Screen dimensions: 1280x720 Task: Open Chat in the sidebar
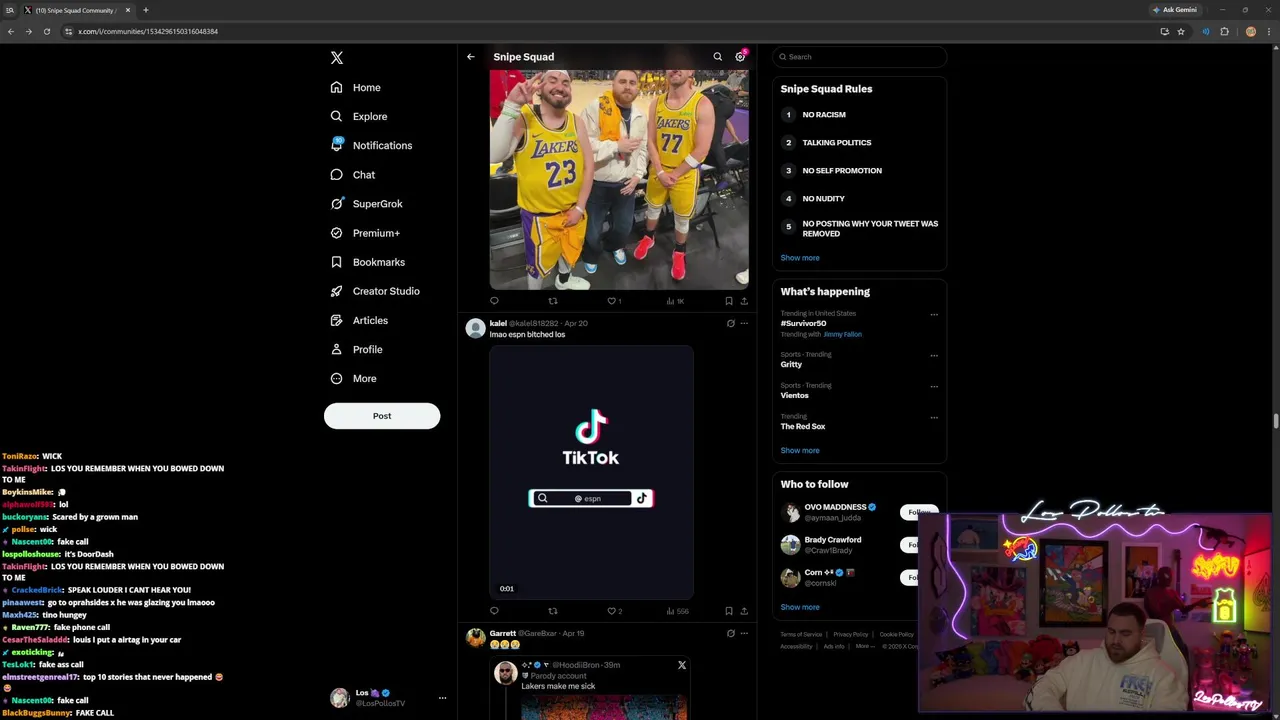[352, 175]
